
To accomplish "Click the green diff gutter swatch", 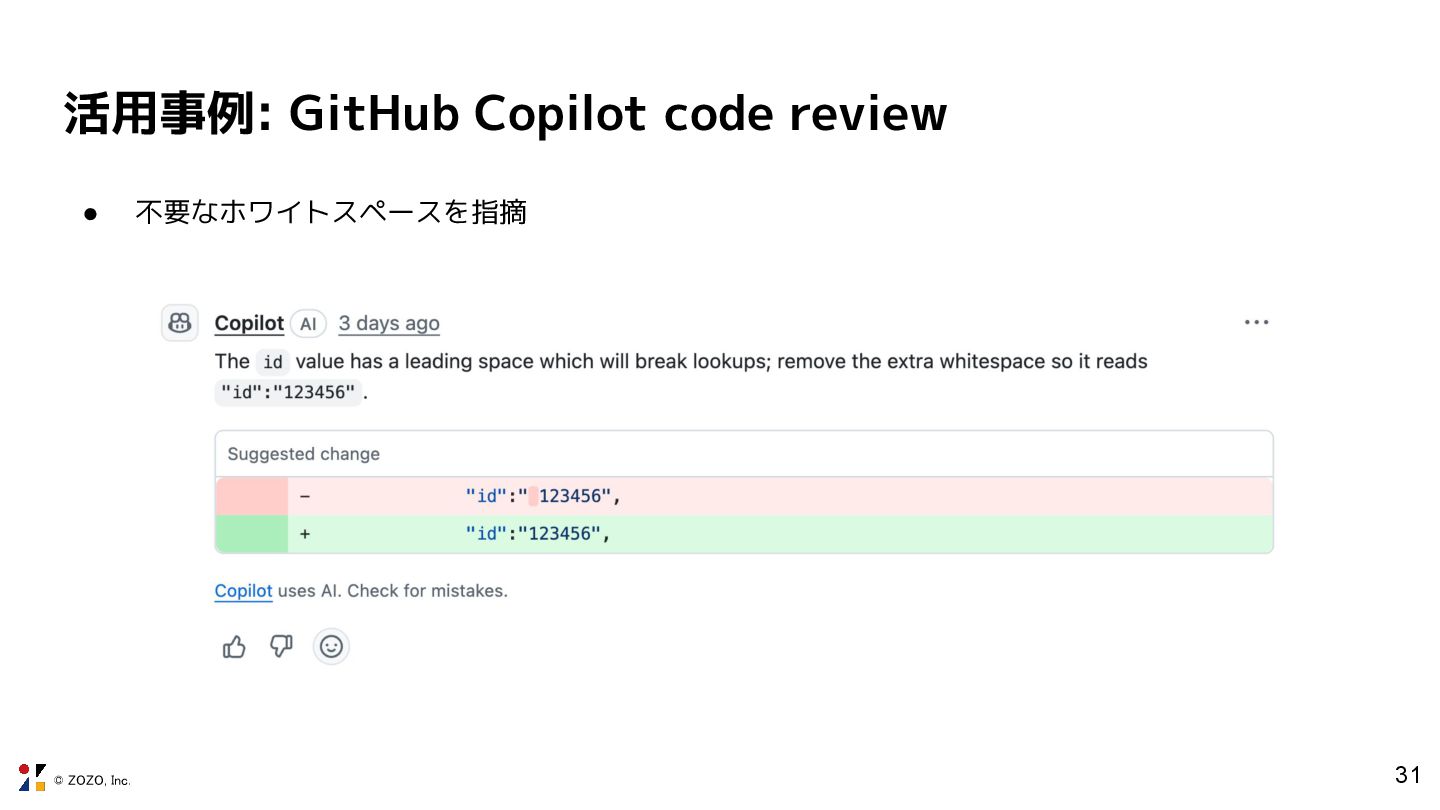I will (252, 534).
